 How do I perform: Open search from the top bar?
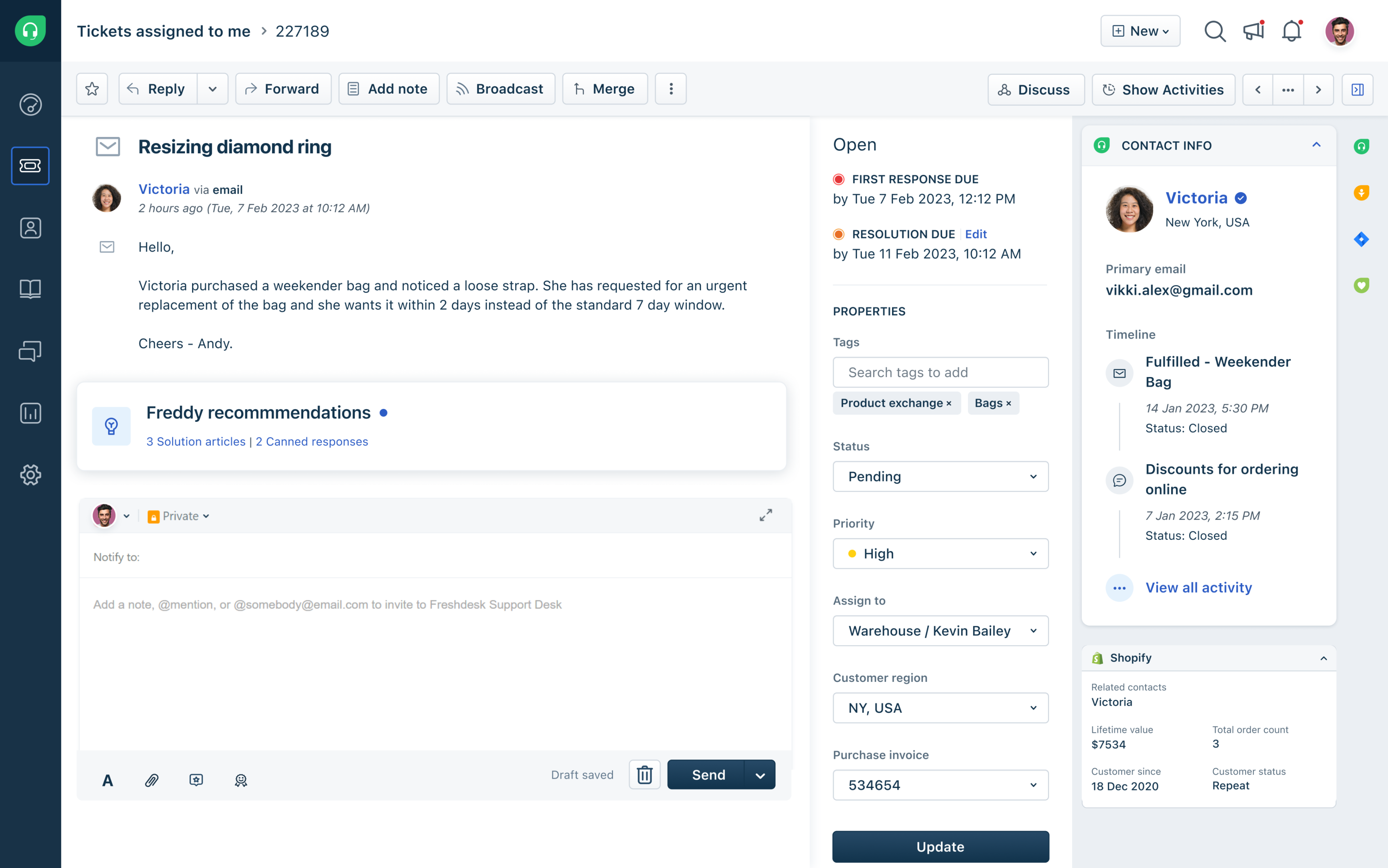tap(1215, 31)
